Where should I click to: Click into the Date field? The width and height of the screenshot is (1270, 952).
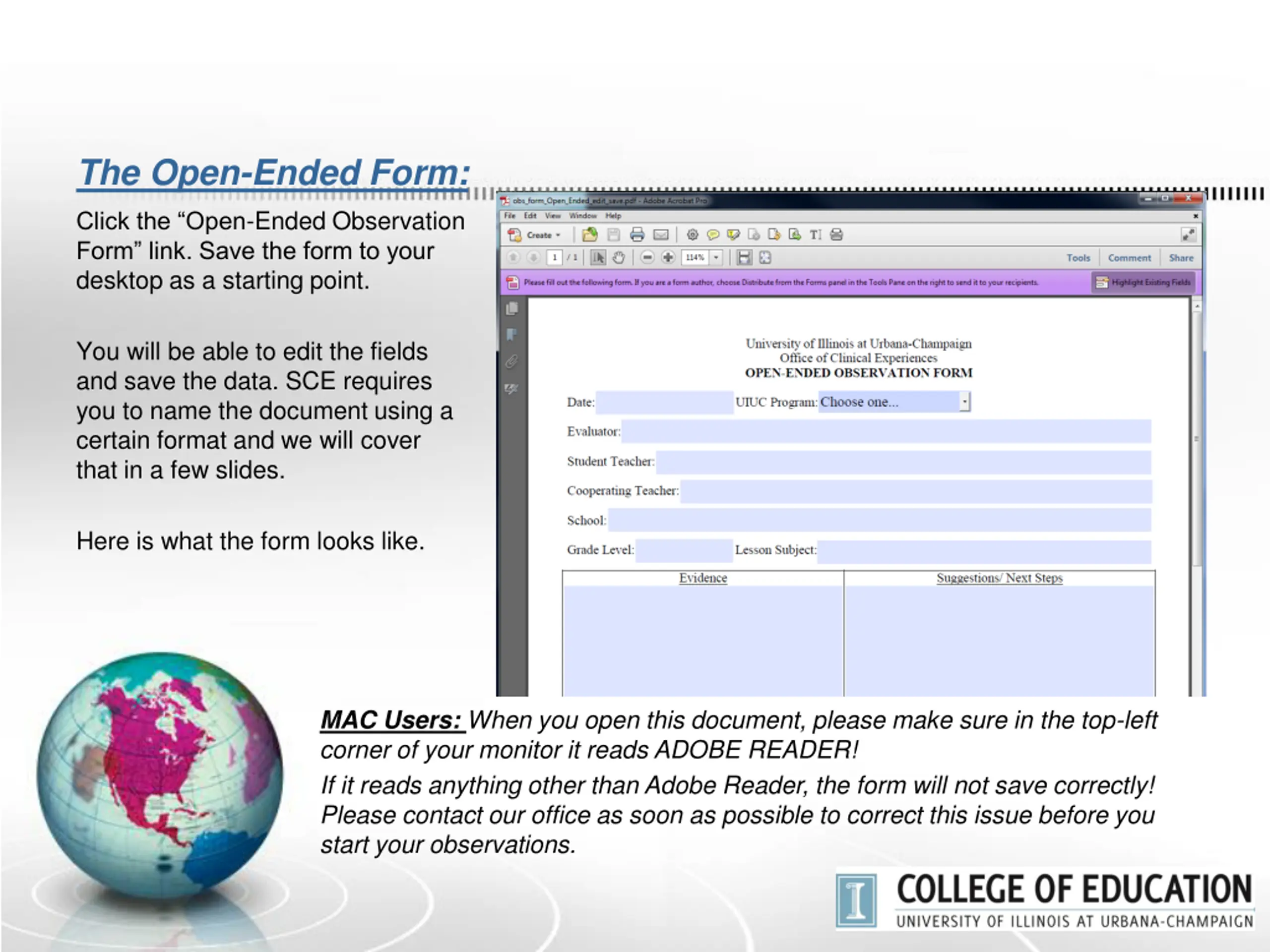coord(664,402)
